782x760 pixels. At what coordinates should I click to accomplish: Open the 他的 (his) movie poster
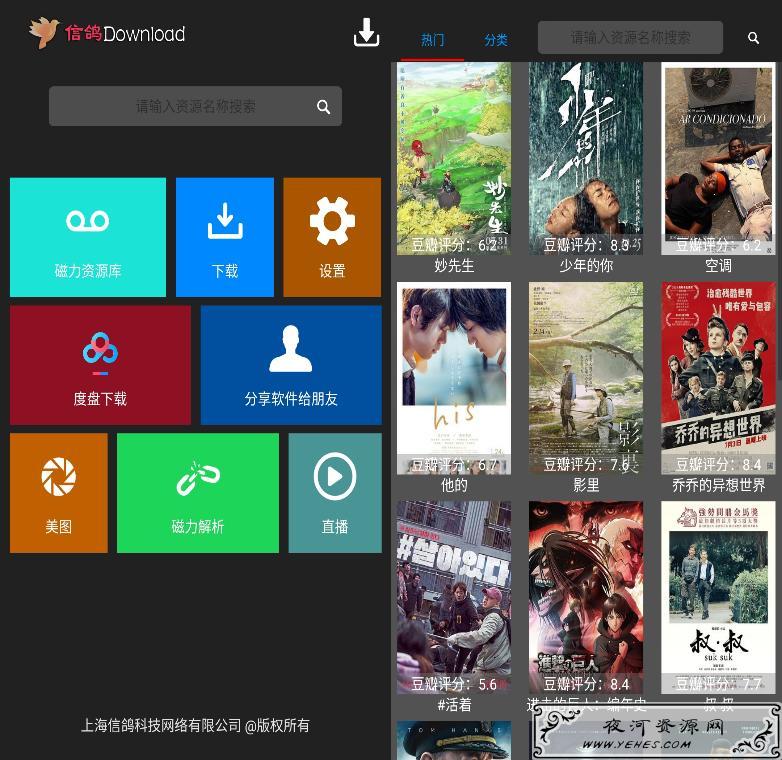click(x=454, y=378)
